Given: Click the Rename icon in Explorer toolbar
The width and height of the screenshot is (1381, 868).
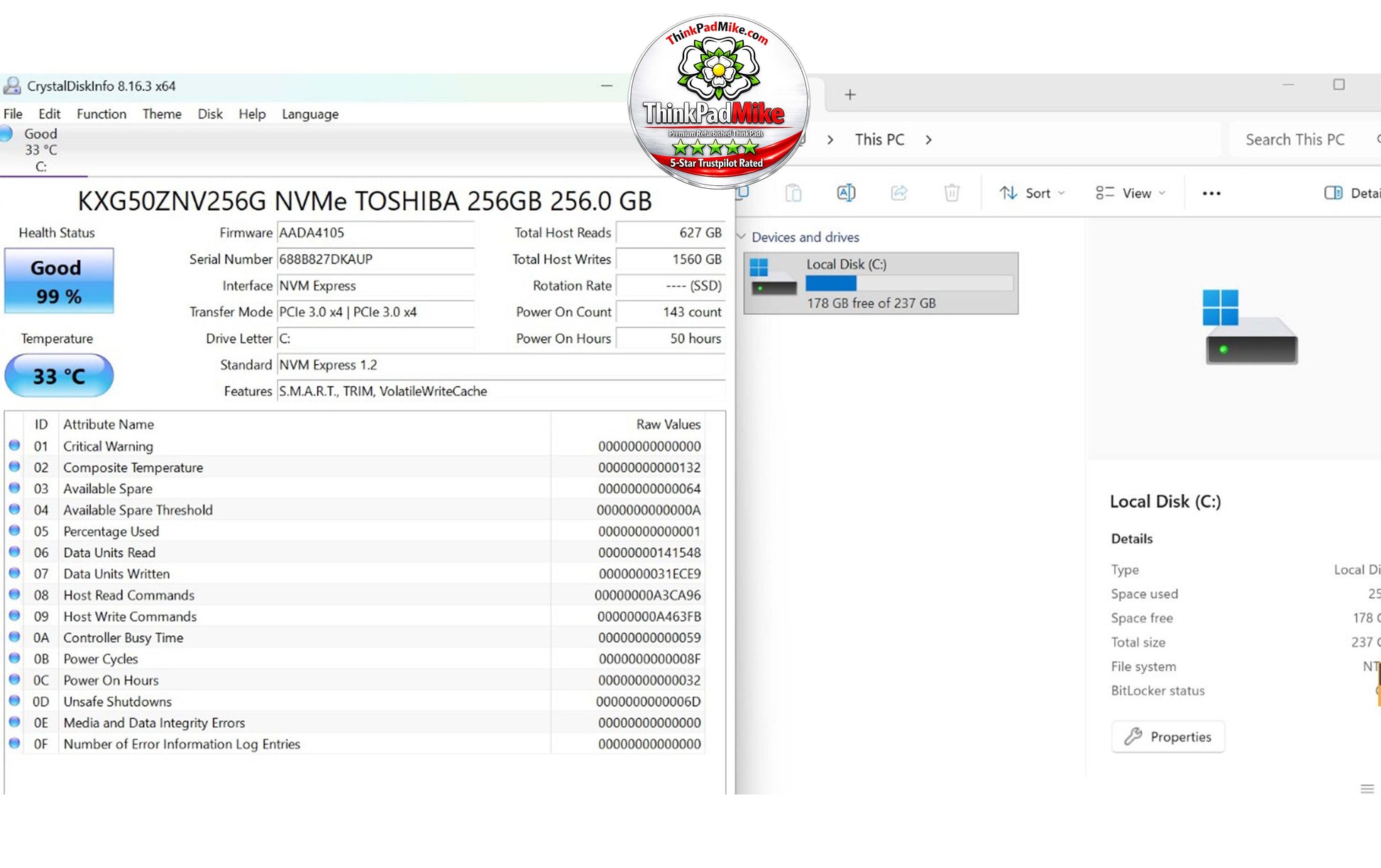Looking at the screenshot, I should click(x=846, y=193).
